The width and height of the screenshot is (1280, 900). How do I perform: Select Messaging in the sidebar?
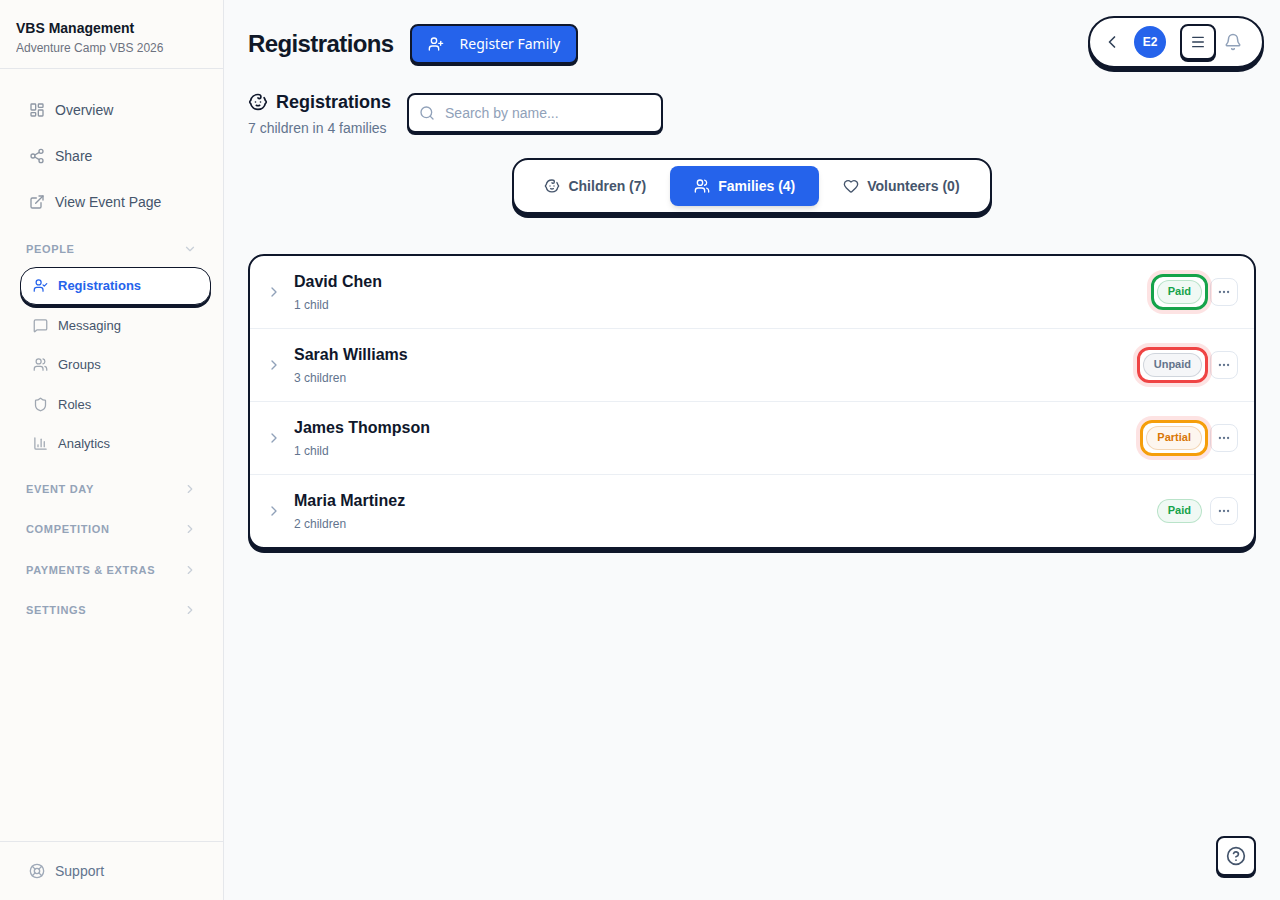point(90,325)
